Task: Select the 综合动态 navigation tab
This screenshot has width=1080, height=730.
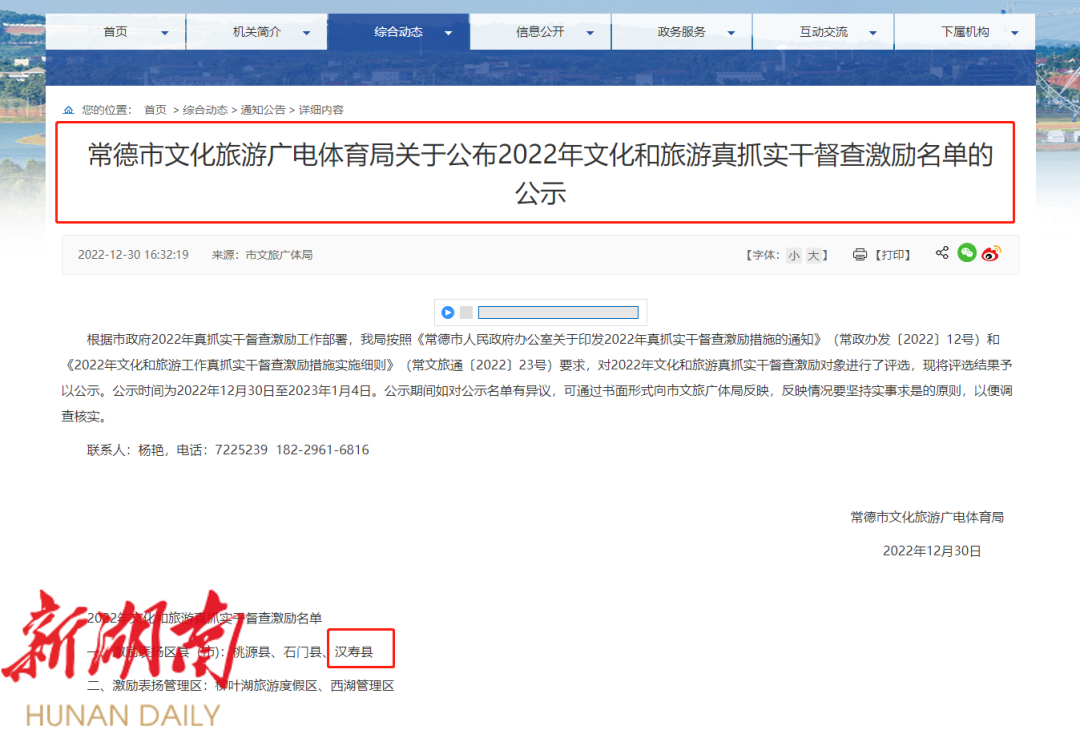Action: tap(398, 32)
